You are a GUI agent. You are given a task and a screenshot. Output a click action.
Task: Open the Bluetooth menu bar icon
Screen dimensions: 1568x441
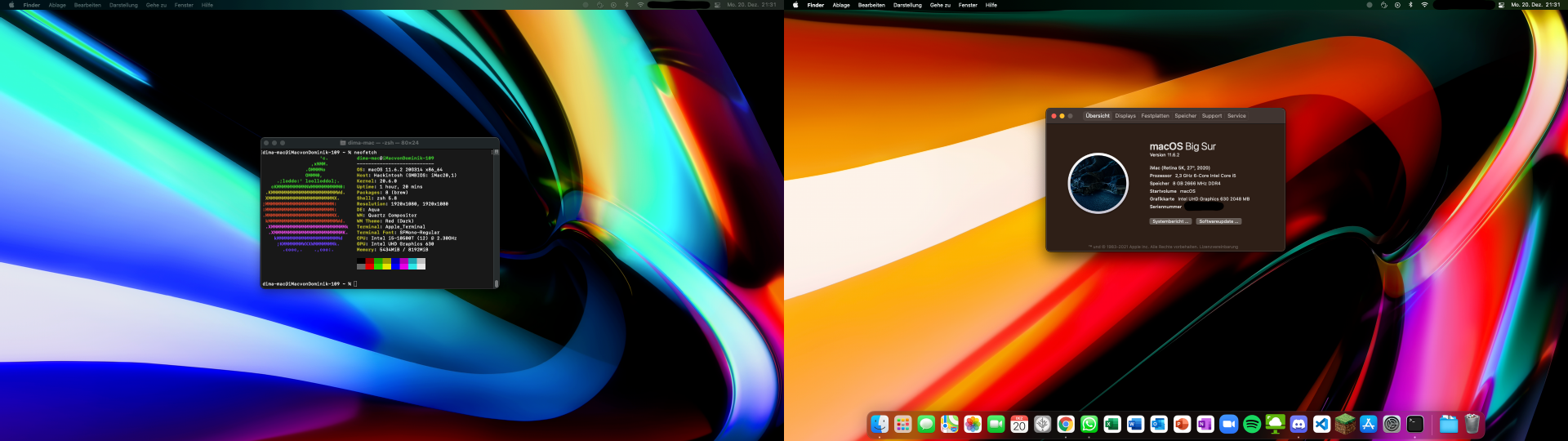[1410, 5]
